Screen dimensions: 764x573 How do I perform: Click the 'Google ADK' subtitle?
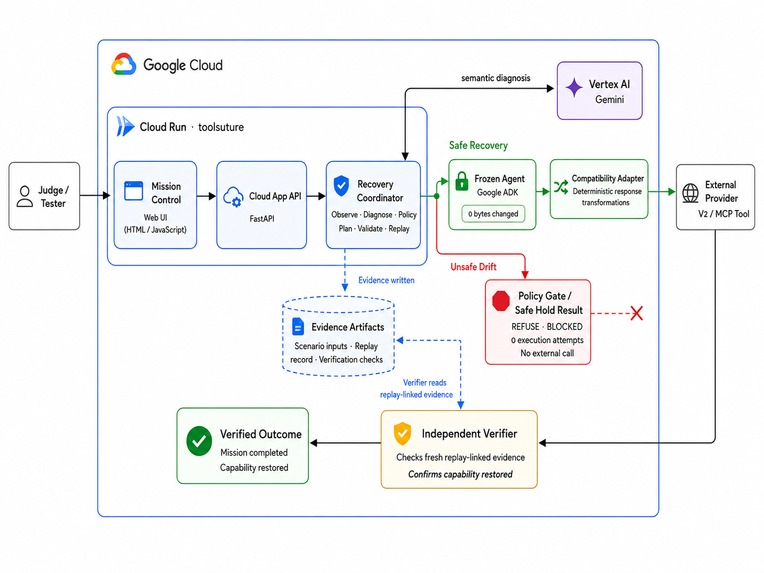497,192
